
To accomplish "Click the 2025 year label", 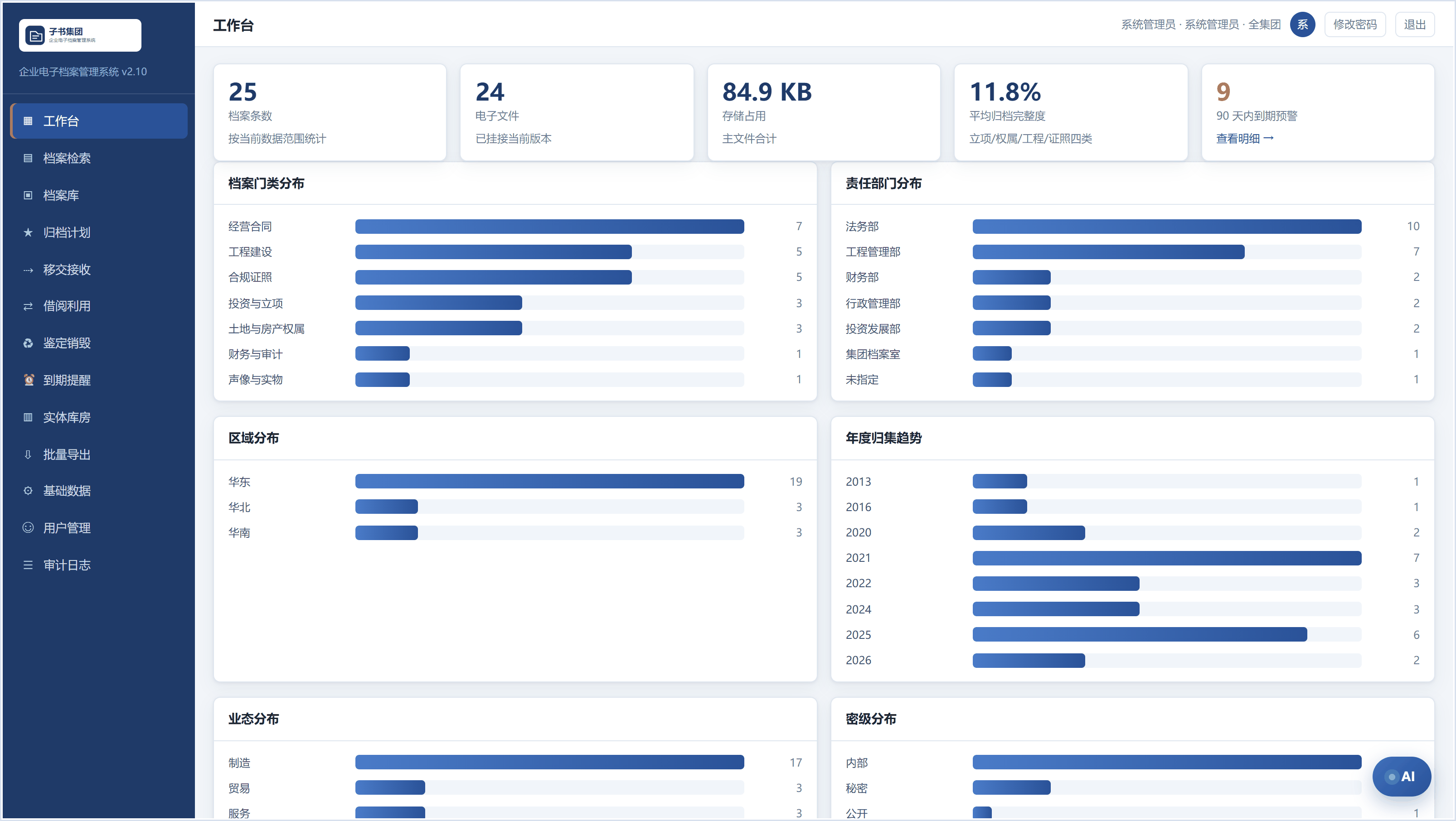I will pos(858,634).
